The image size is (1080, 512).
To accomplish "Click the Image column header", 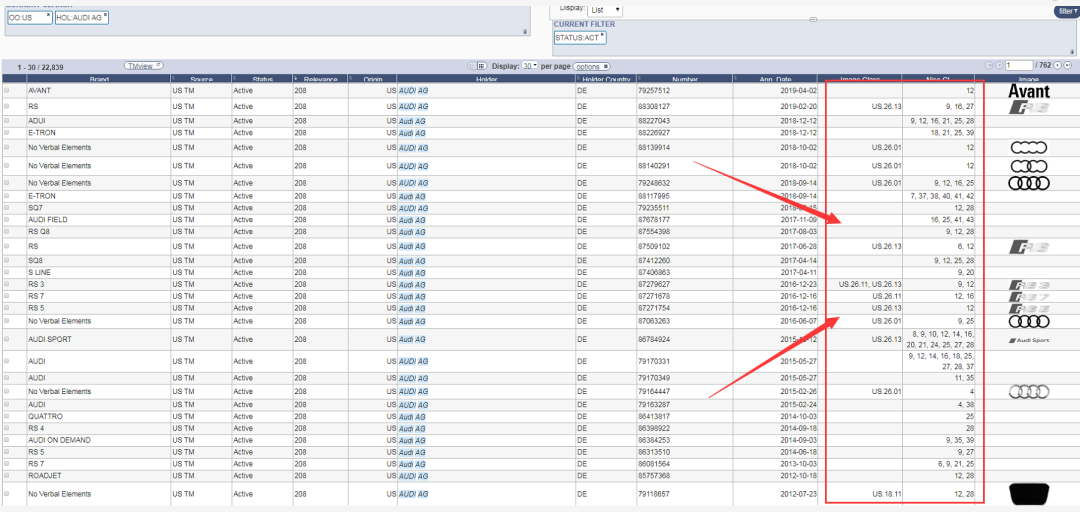I will pyautogui.click(x=1029, y=79).
